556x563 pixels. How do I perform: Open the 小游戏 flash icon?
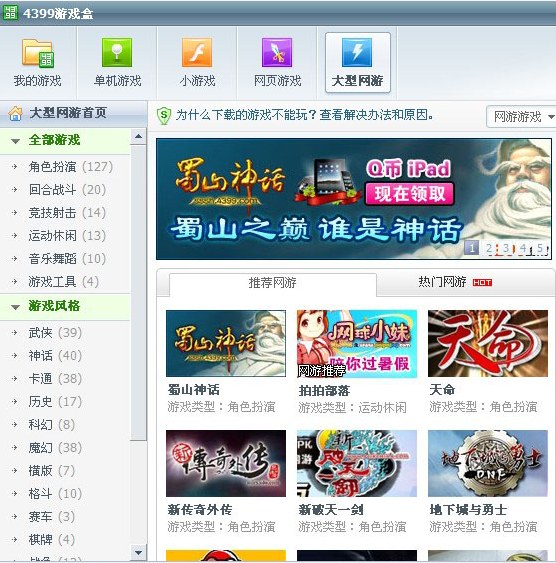pyautogui.click(x=197, y=53)
